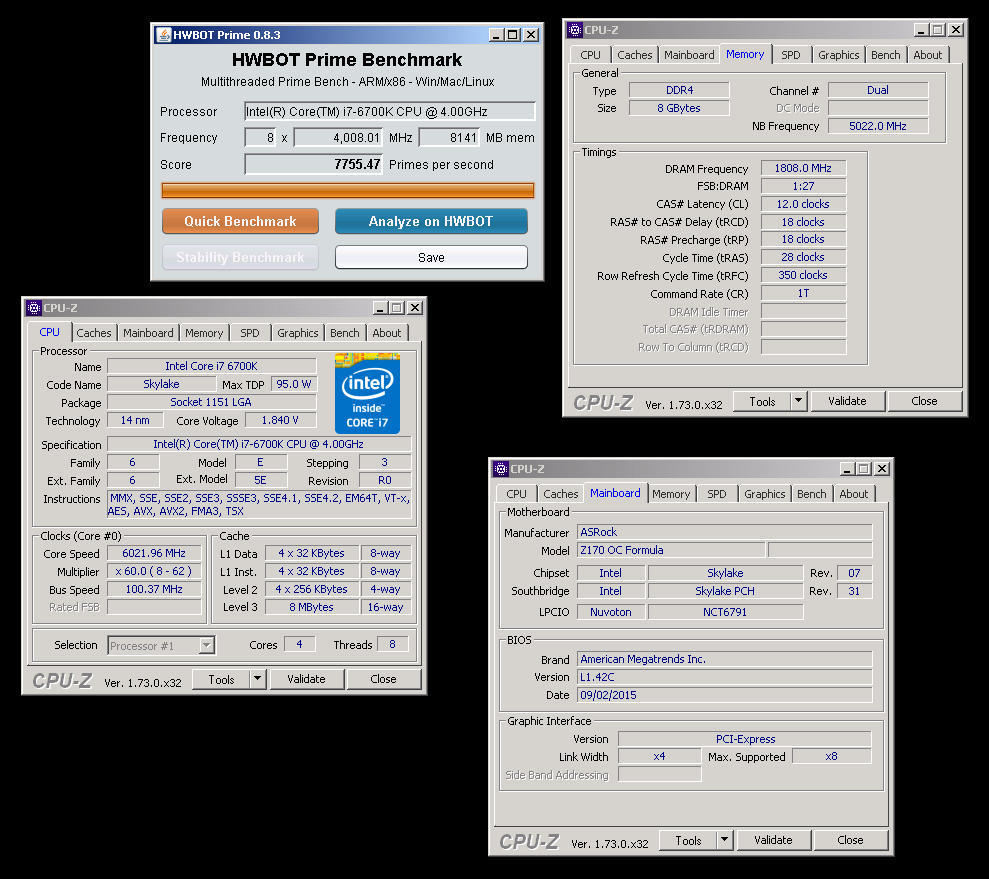Go to About tab in Mainboard window
The width and height of the screenshot is (989, 879).
pos(853,494)
